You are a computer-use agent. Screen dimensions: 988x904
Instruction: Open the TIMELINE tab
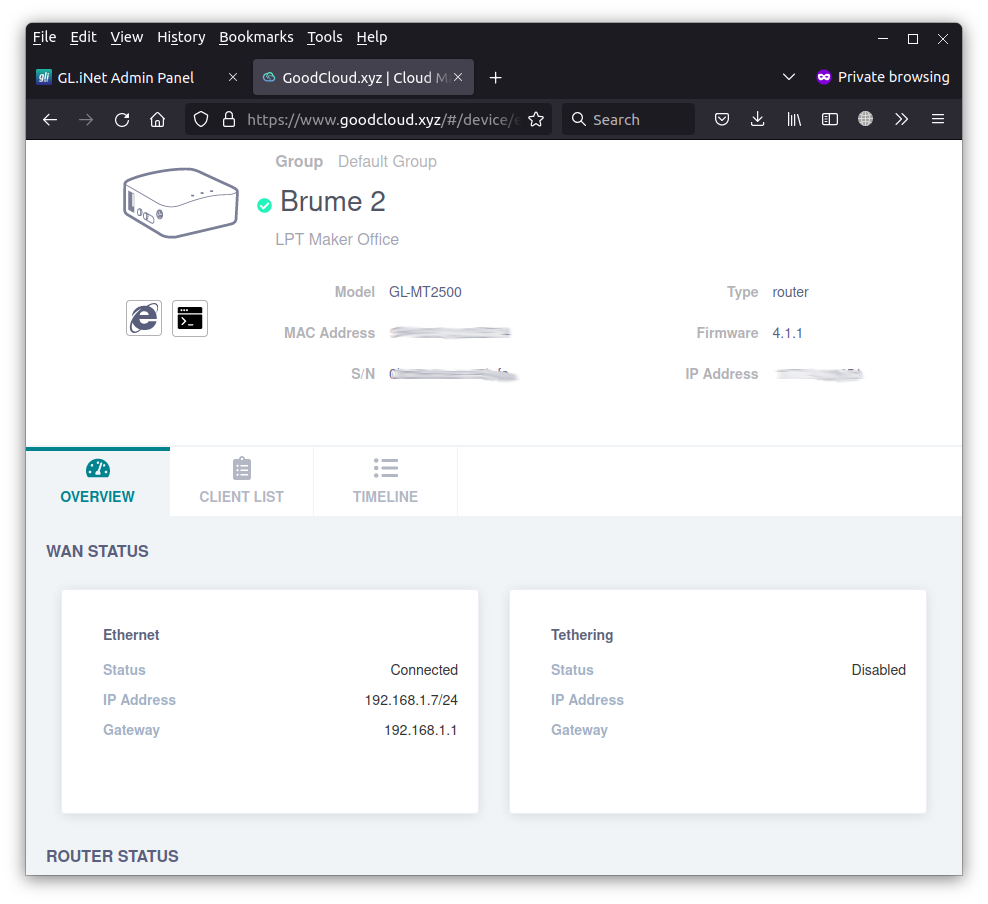point(386,482)
